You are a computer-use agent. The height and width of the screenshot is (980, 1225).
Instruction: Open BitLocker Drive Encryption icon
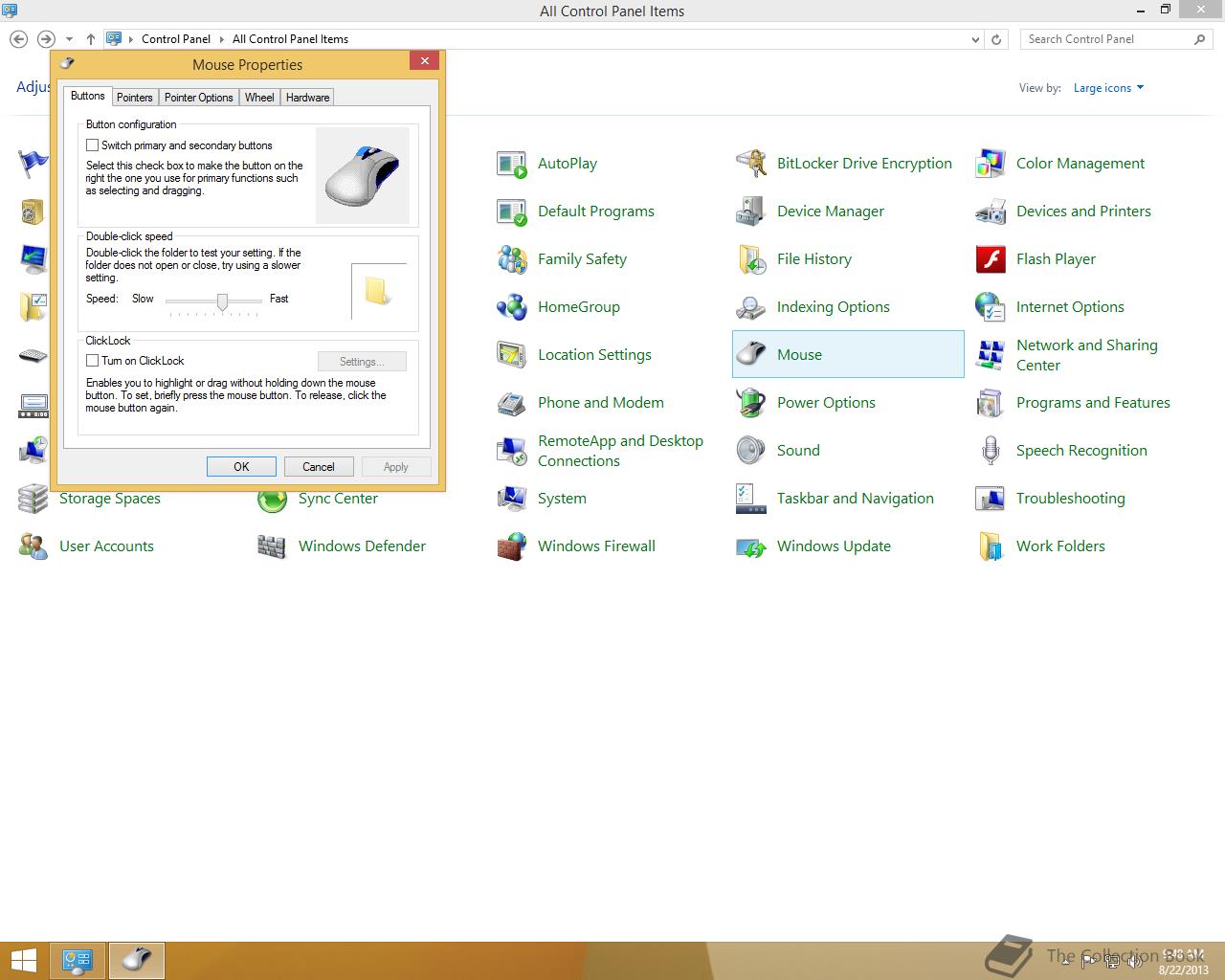(x=751, y=164)
